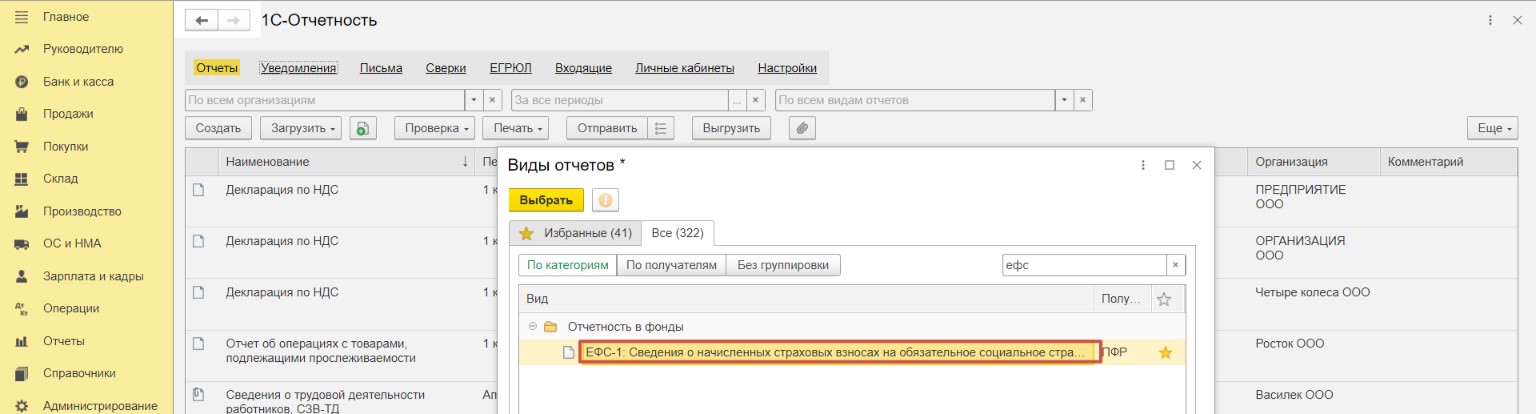
Task: Switch grouping to По получателям
Action: click(673, 265)
